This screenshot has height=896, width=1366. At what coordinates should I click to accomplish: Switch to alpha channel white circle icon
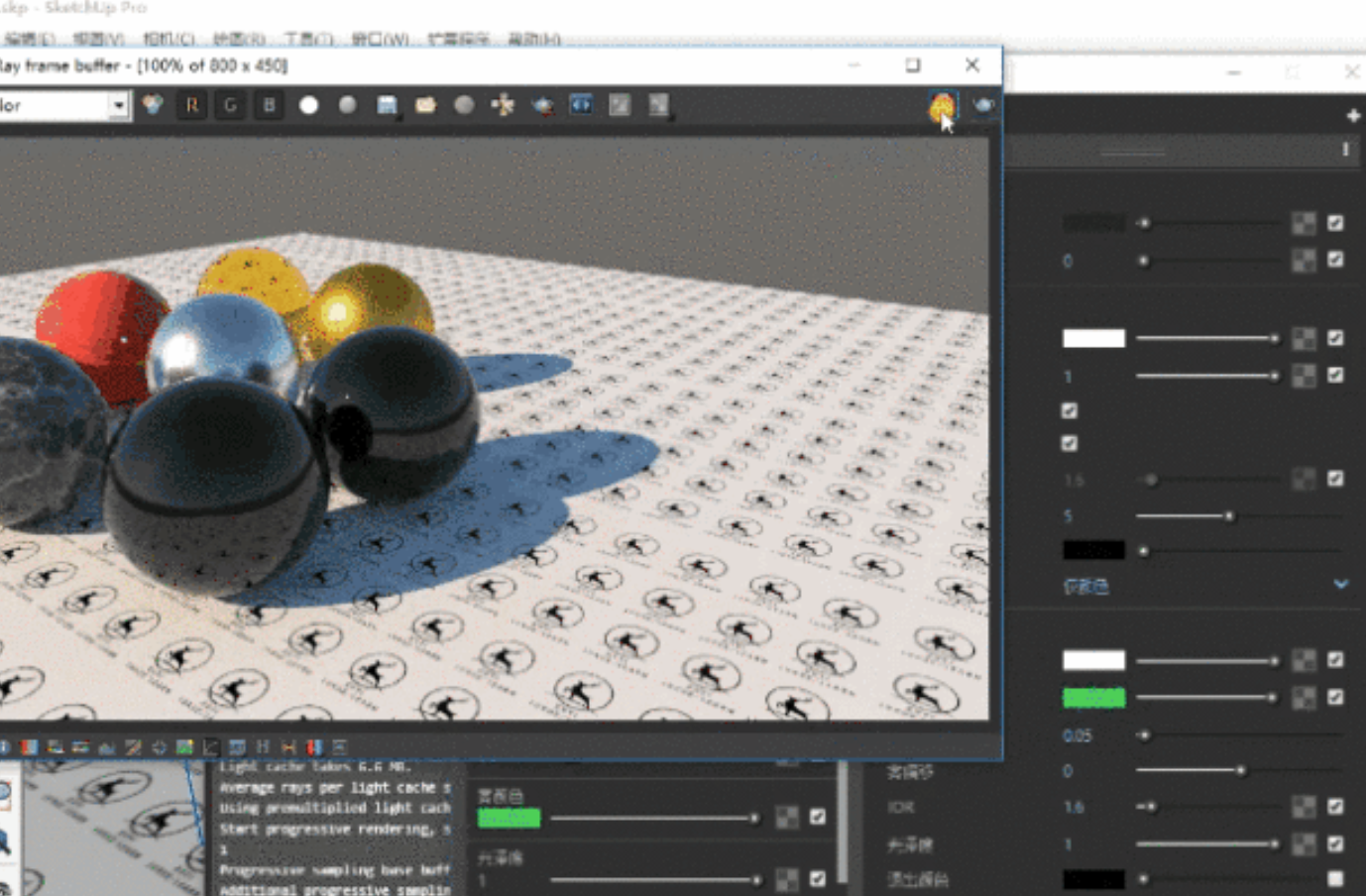(308, 105)
